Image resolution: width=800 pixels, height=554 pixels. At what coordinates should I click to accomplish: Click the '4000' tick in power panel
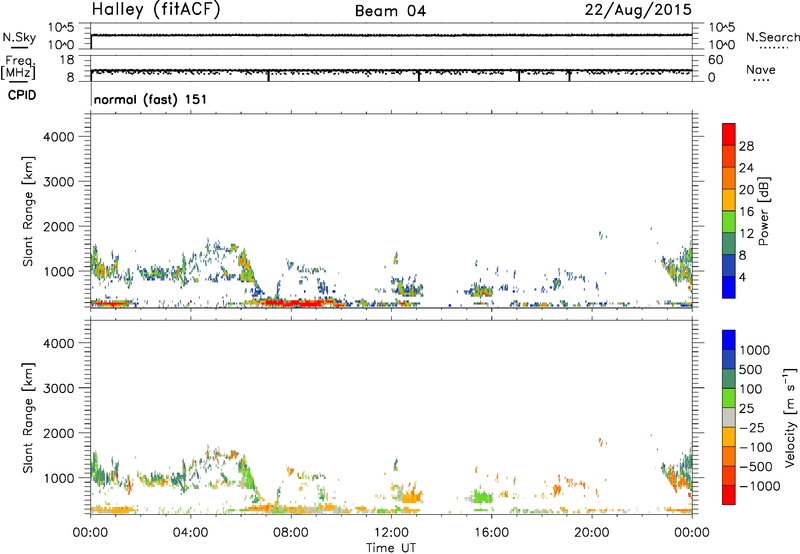coord(58,137)
